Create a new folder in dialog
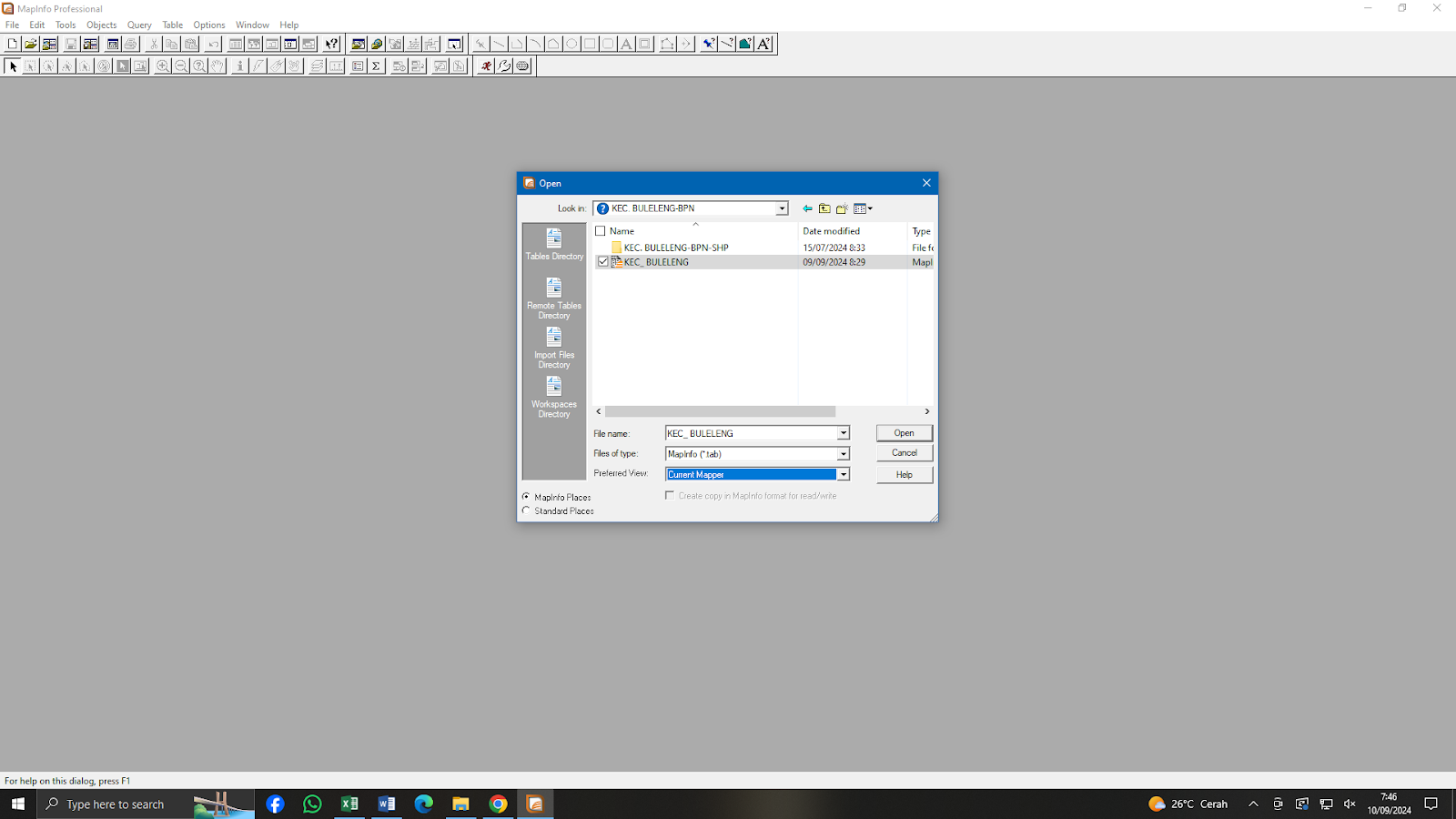Screen dimensions: 1456x819 click(x=842, y=208)
